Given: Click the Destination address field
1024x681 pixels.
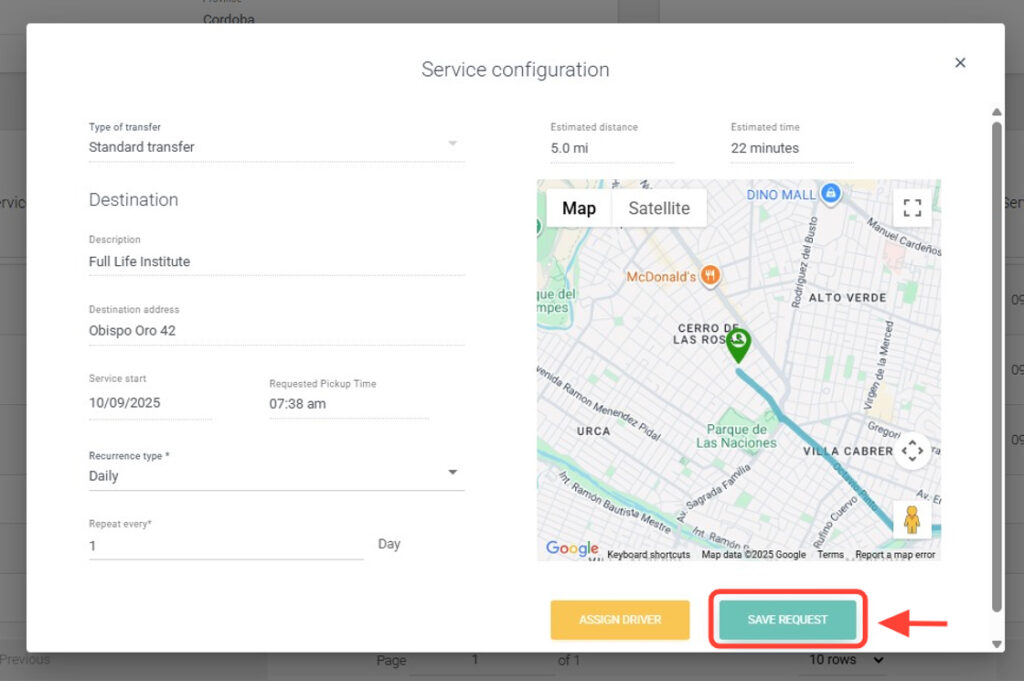Looking at the screenshot, I should coord(276,331).
